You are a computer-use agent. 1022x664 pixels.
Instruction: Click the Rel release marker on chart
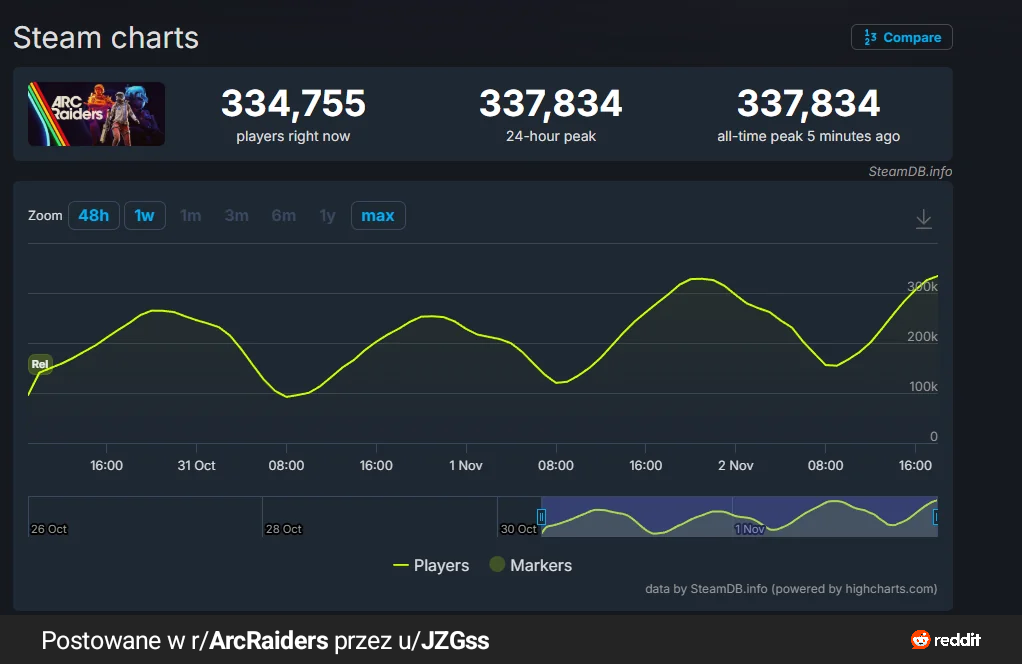tap(40, 364)
